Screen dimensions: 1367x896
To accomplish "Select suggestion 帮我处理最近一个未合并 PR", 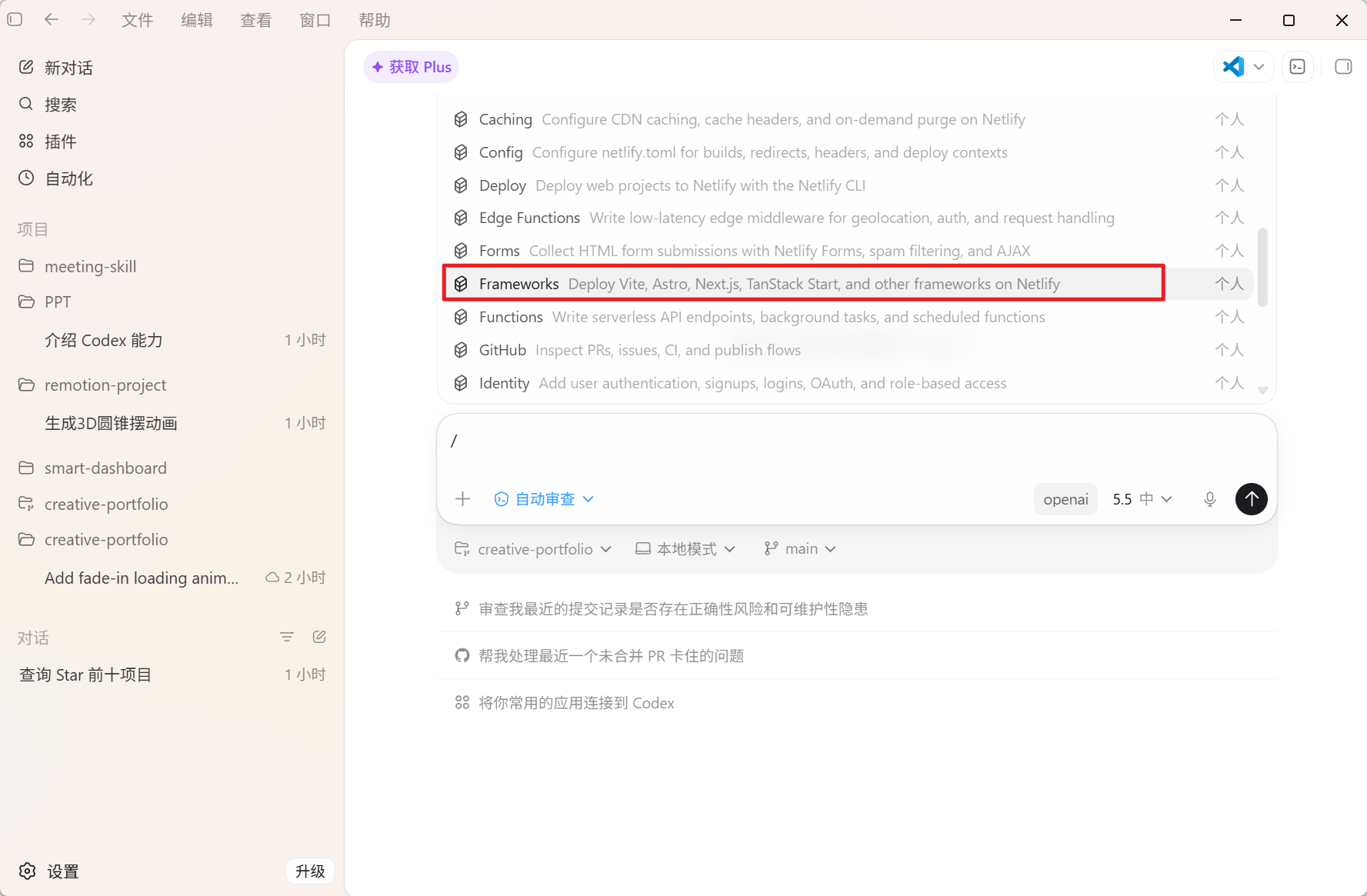I will tap(857, 656).
